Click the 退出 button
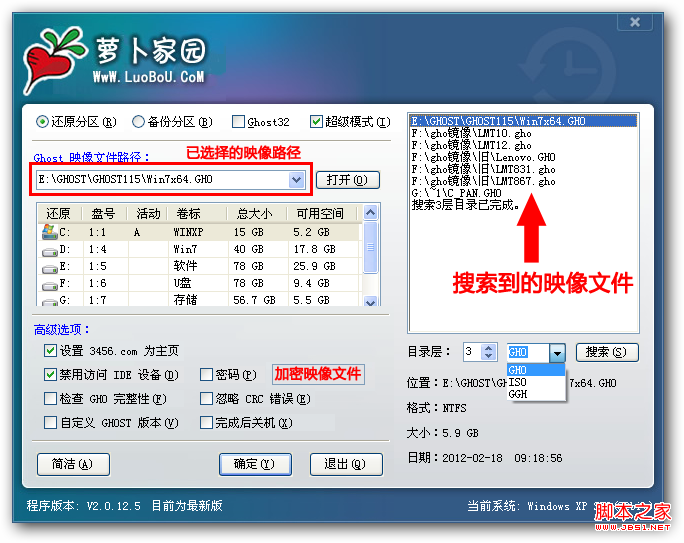Viewport: 684px width, 543px height. coord(346,464)
